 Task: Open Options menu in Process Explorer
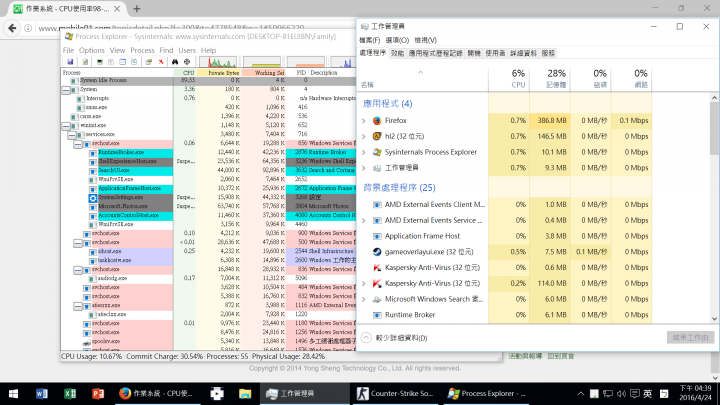[91, 50]
